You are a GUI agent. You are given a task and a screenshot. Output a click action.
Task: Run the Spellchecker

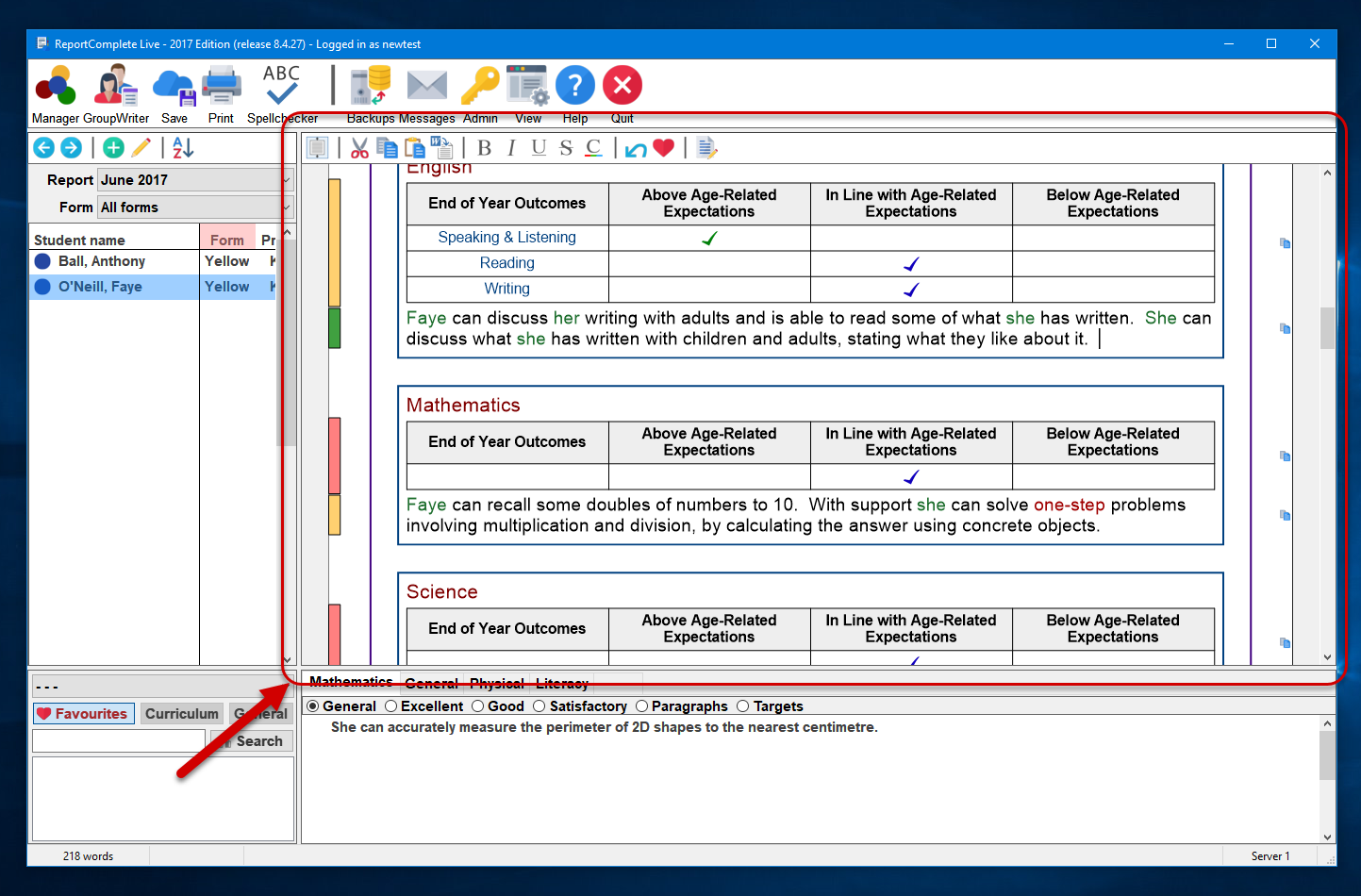pos(281,87)
